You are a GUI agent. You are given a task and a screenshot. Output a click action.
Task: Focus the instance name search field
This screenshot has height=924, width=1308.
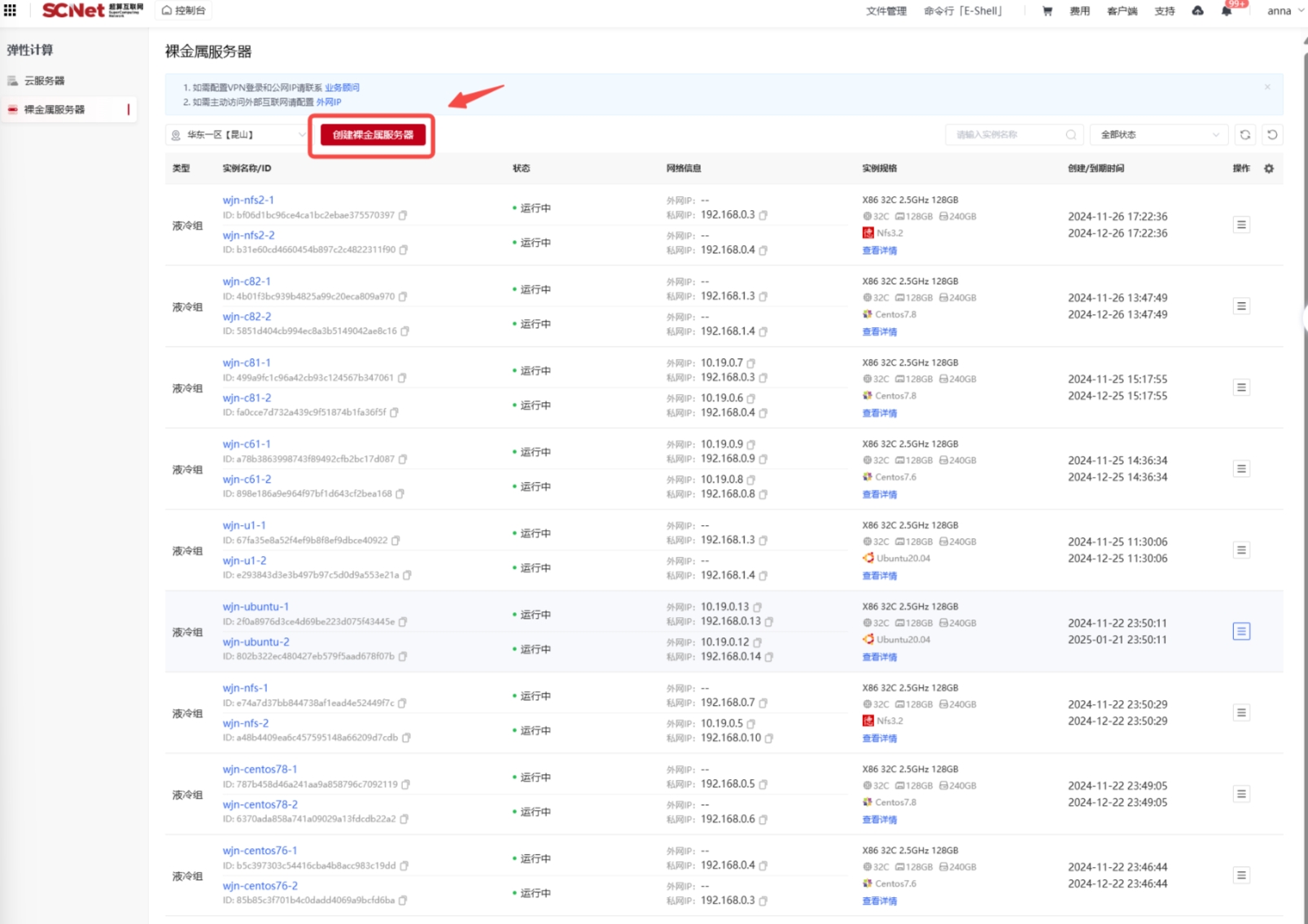1009,135
